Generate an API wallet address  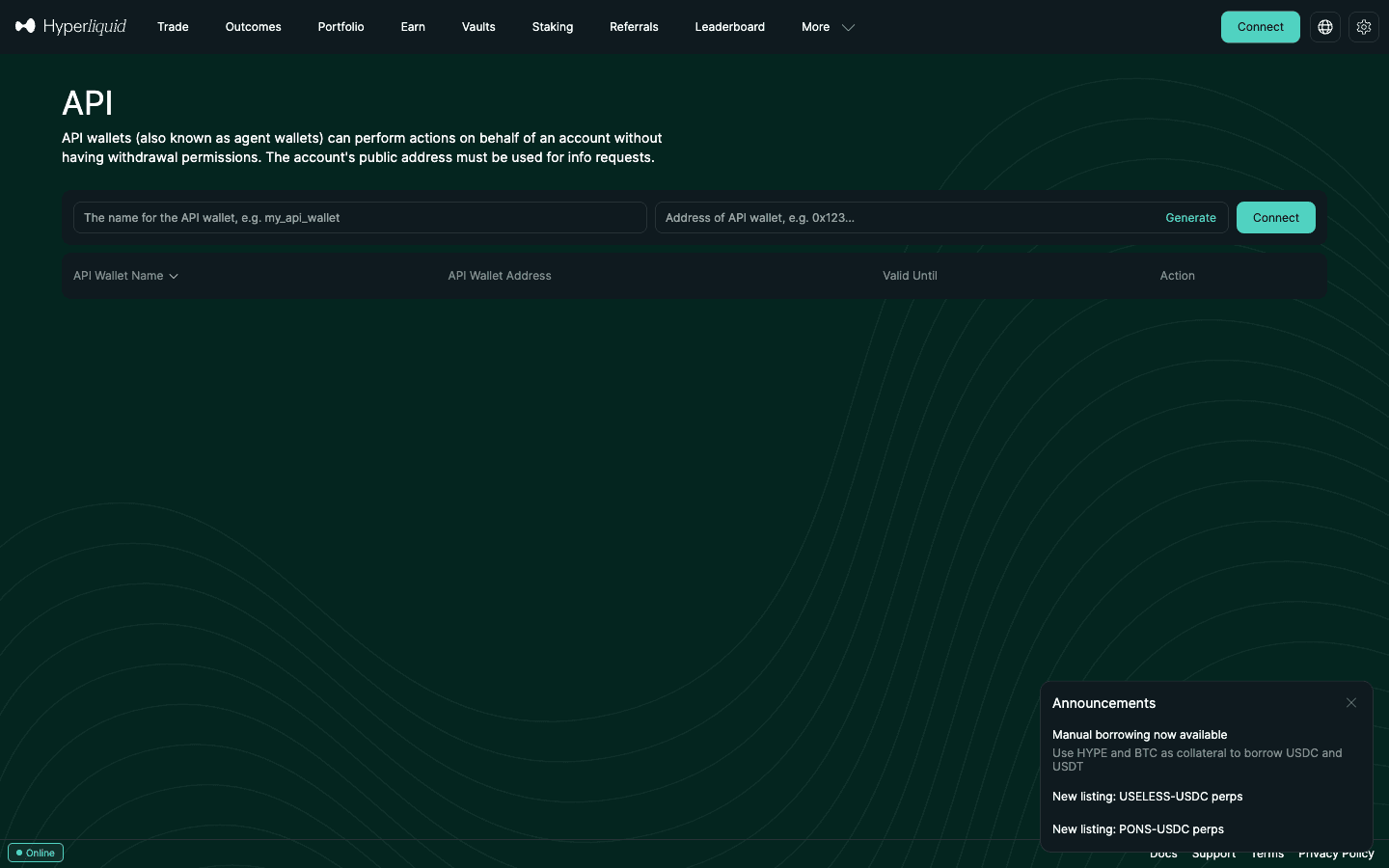click(x=1190, y=218)
